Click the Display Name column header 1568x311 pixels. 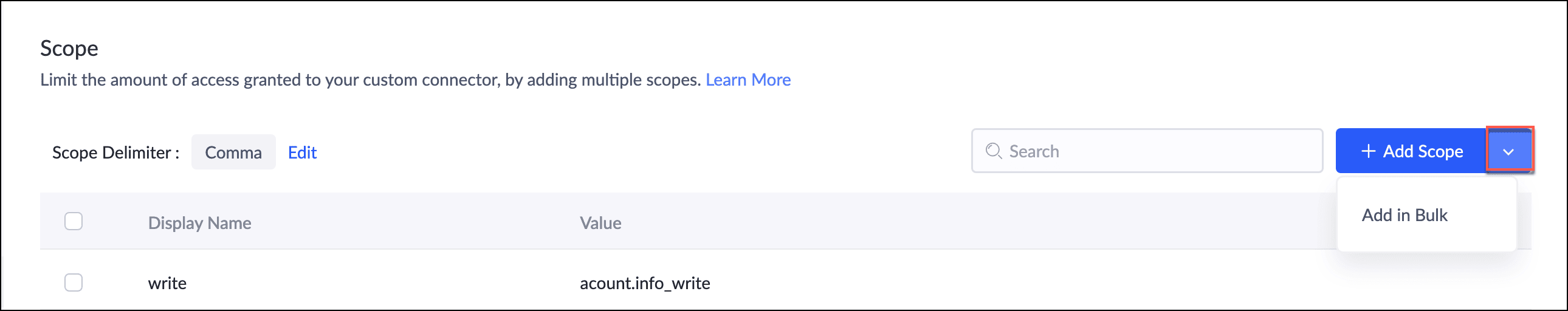pyautogui.click(x=199, y=223)
